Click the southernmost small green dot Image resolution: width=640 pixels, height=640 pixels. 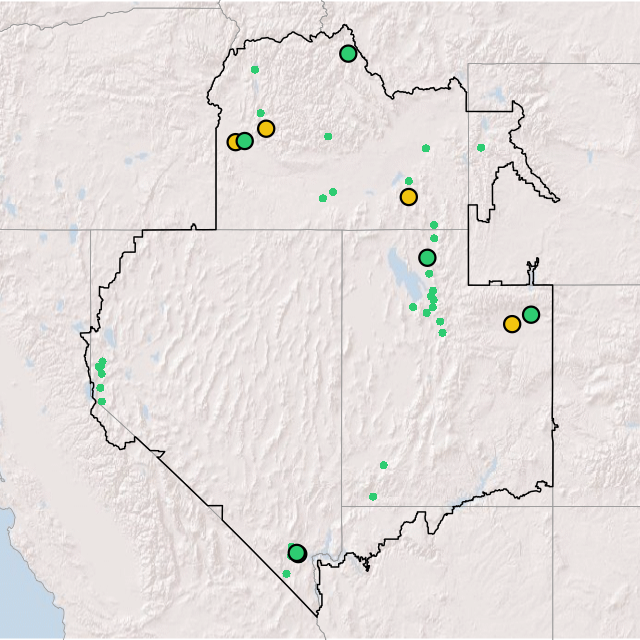click(x=286, y=573)
